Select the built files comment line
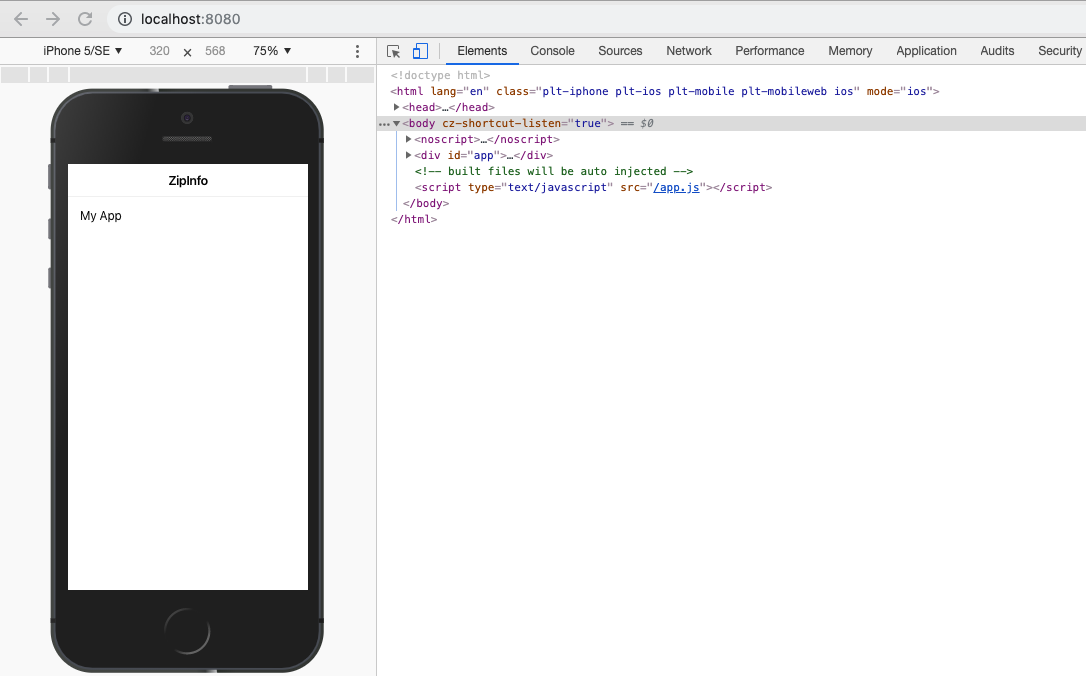Viewport: 1086px width, 676px height. tap(553, 171)
